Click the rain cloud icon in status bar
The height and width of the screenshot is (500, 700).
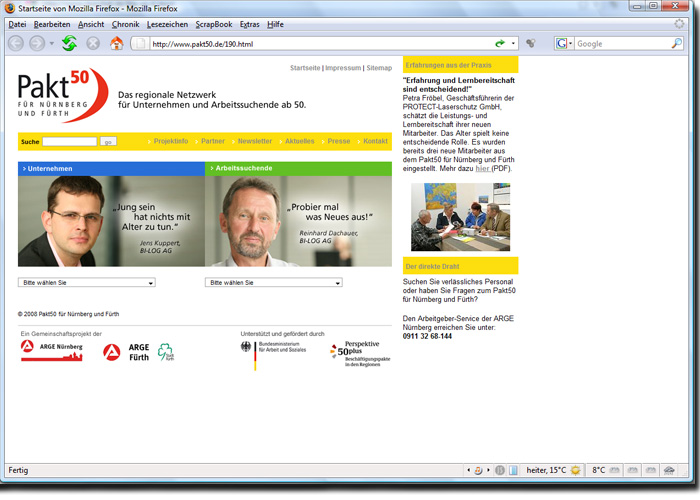tap(669, 470)
